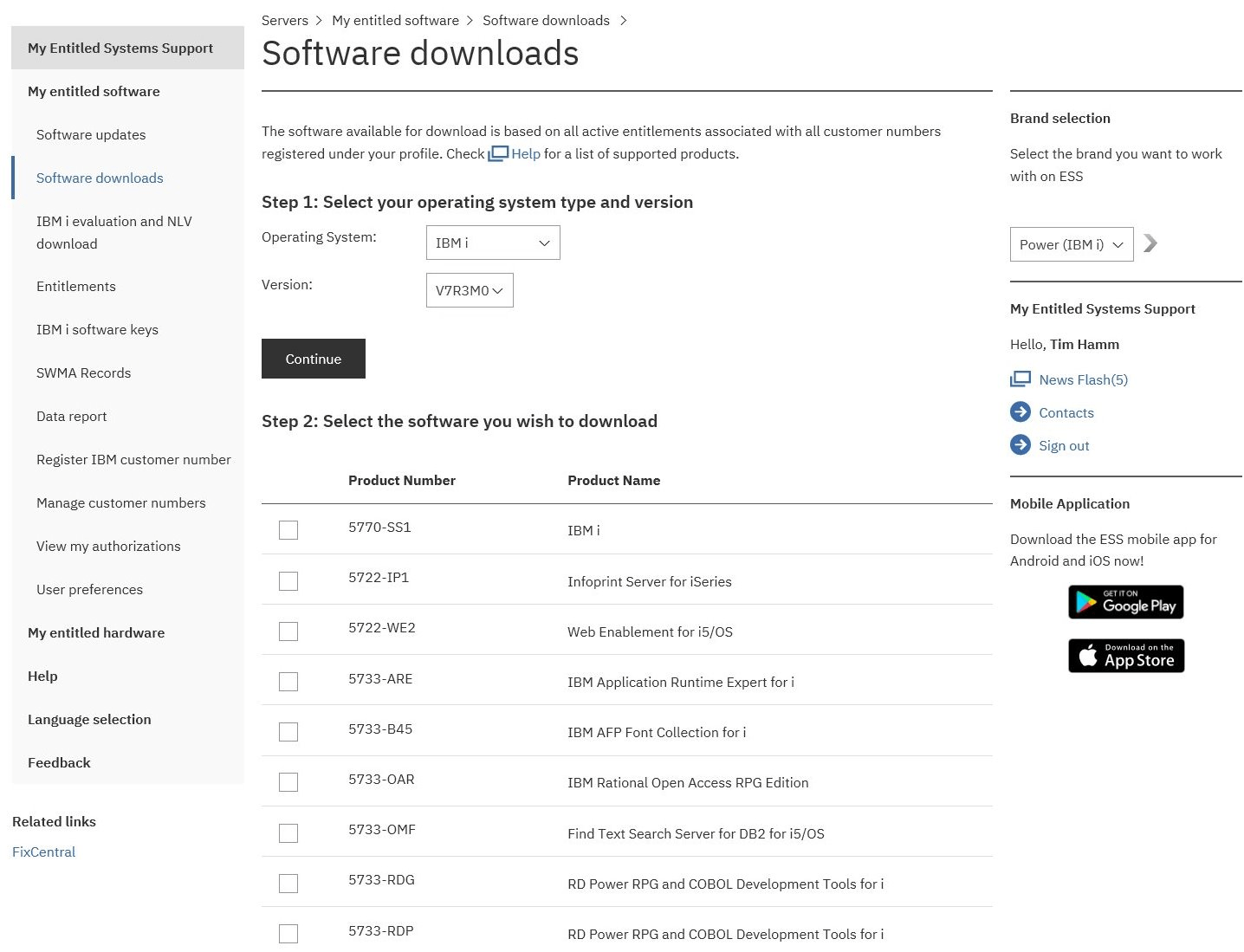This screenshot has width=1244, height=952.
Task: Check the 5733-RDG RD Power checkbox
Action: coord(288,884)
